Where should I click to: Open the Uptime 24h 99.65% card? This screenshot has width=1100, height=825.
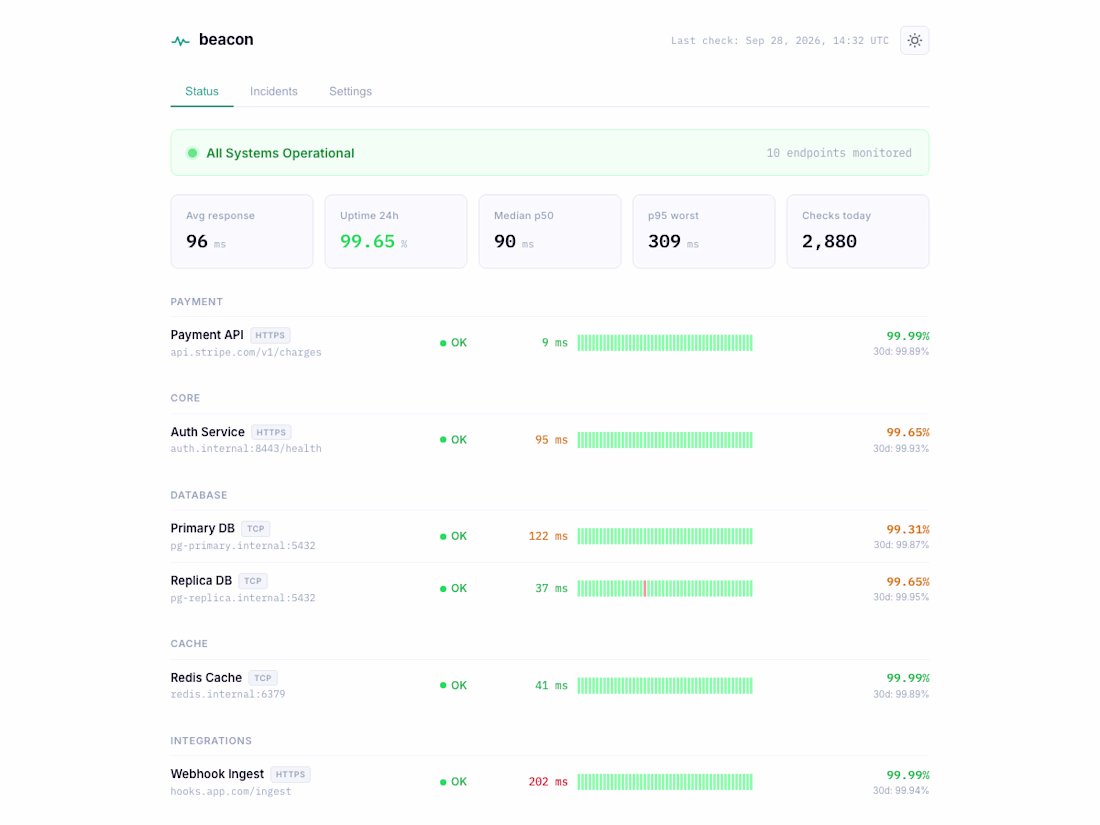(396, 232)
